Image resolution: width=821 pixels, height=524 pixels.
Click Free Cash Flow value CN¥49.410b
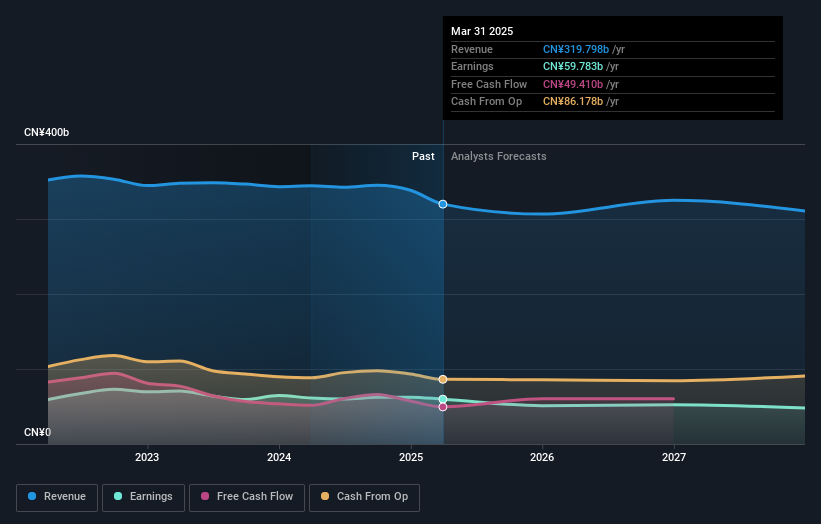click(x=573, y=84)
